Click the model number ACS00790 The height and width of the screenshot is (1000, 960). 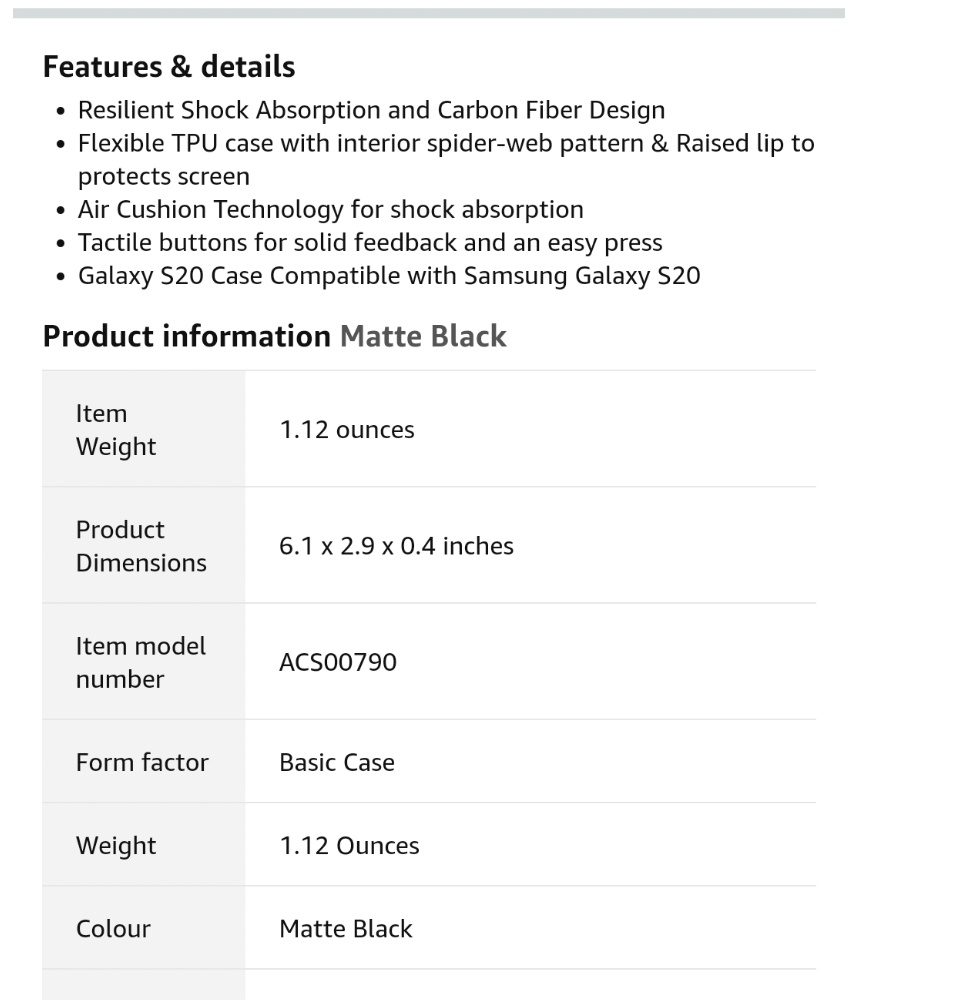(337, 662)
